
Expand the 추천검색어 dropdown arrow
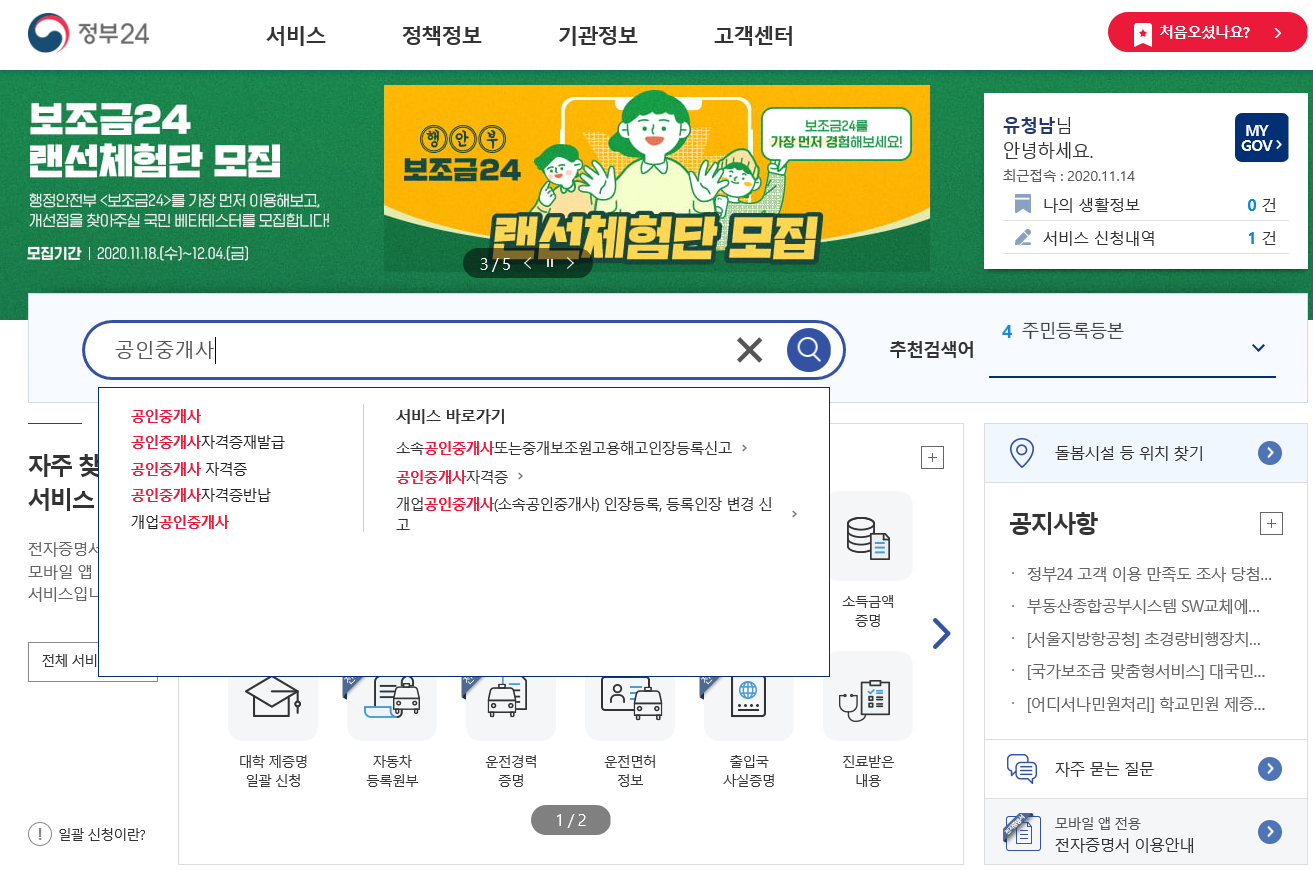1258,348
